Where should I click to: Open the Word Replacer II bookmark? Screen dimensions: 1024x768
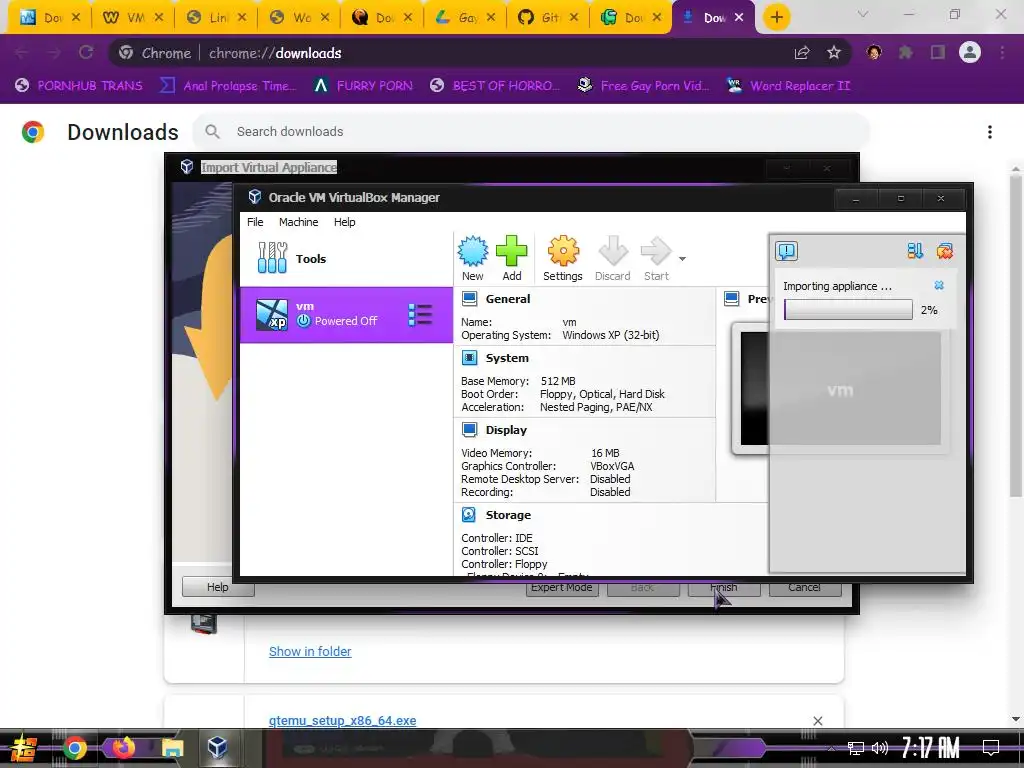pyautogui.click(x=789, y=86)
